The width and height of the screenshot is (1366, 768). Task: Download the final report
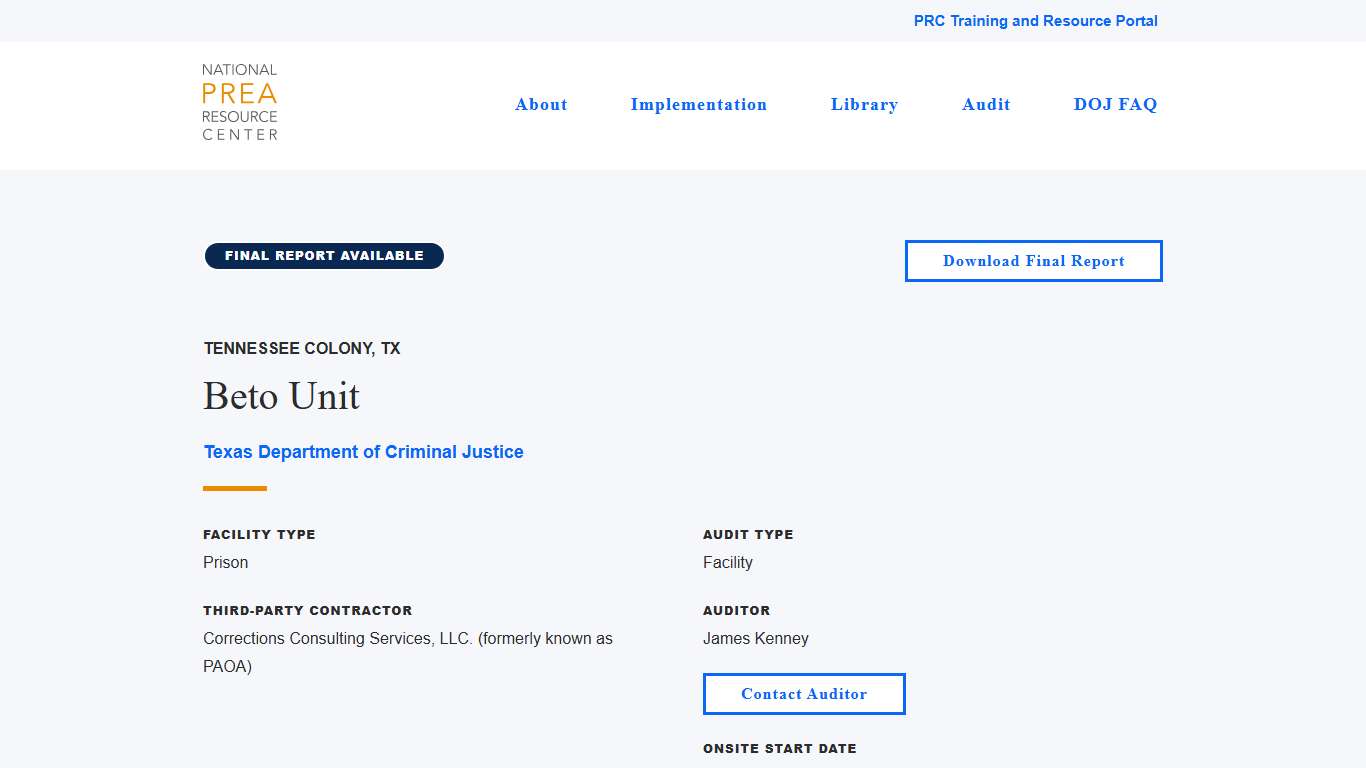1033,261
